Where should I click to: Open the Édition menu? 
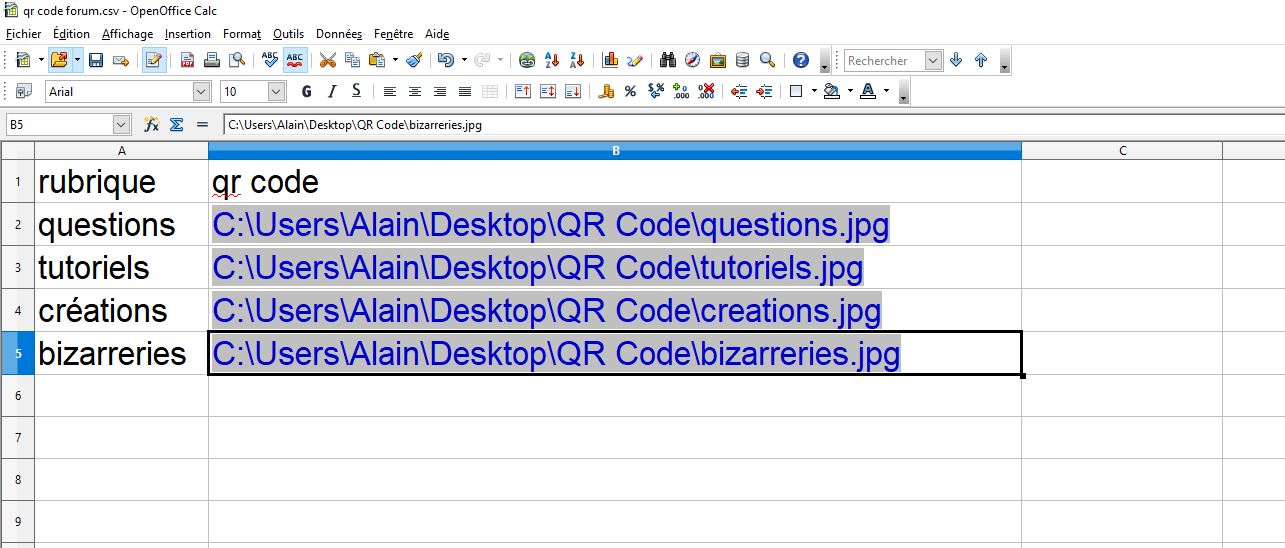pos(71,34)
